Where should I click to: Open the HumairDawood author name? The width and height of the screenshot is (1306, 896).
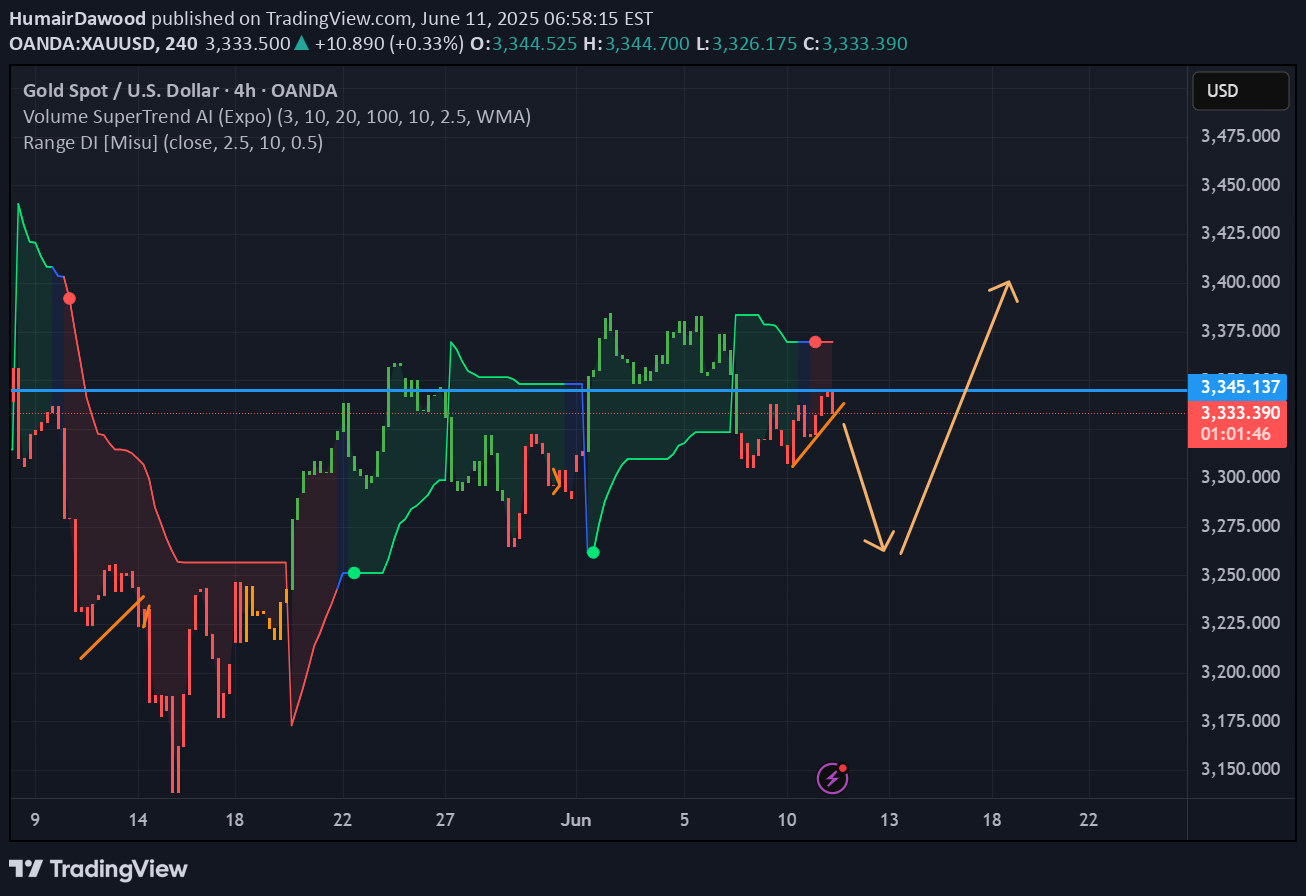pos(78,20)
